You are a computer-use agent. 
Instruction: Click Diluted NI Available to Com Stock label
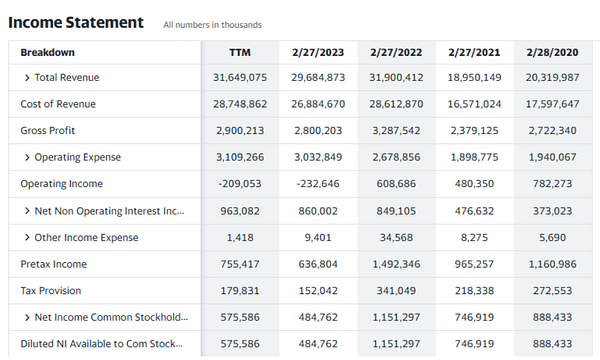click(x=101, y=344)
